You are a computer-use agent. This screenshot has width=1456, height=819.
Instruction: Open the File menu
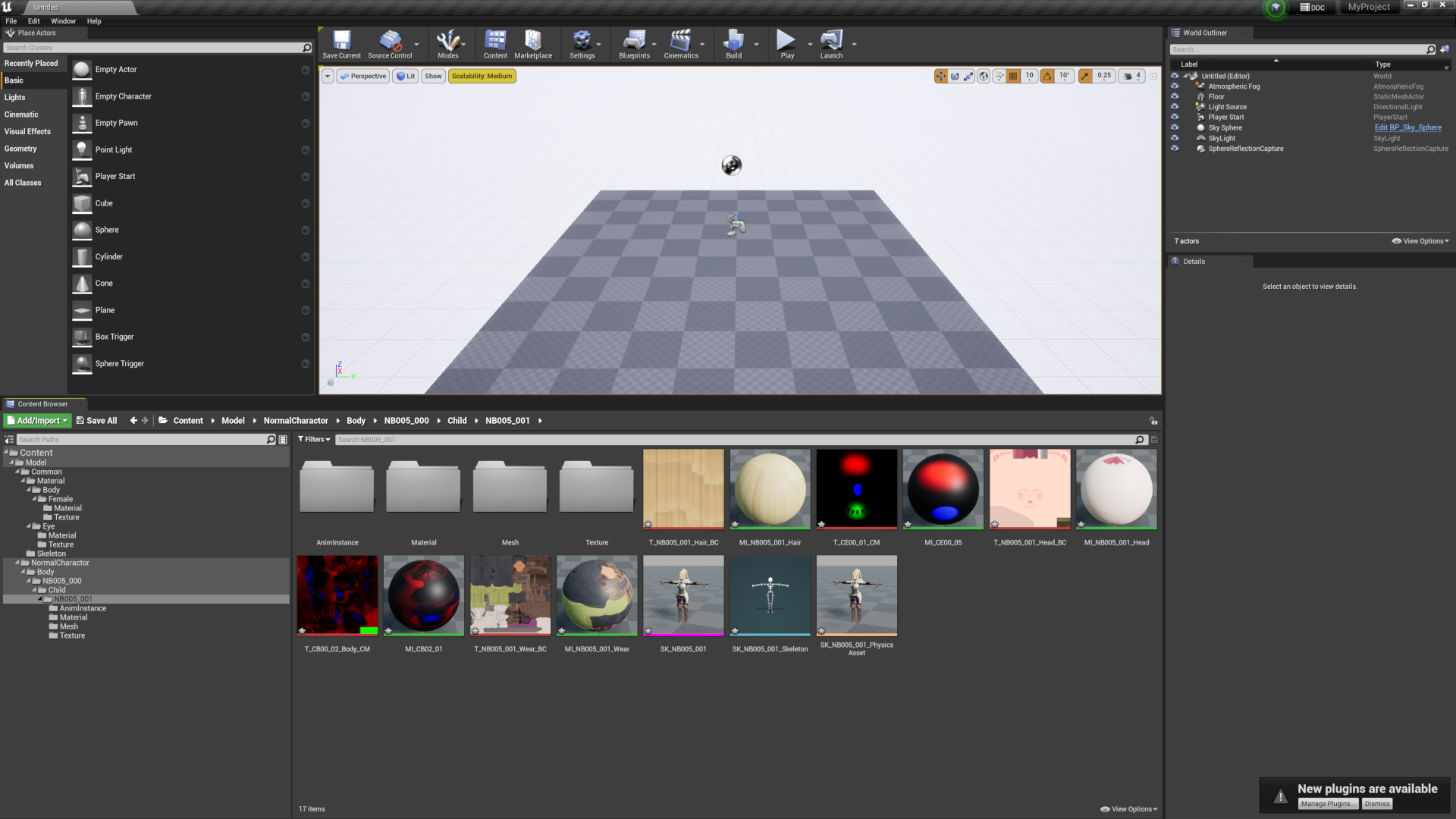coord(11,21)
